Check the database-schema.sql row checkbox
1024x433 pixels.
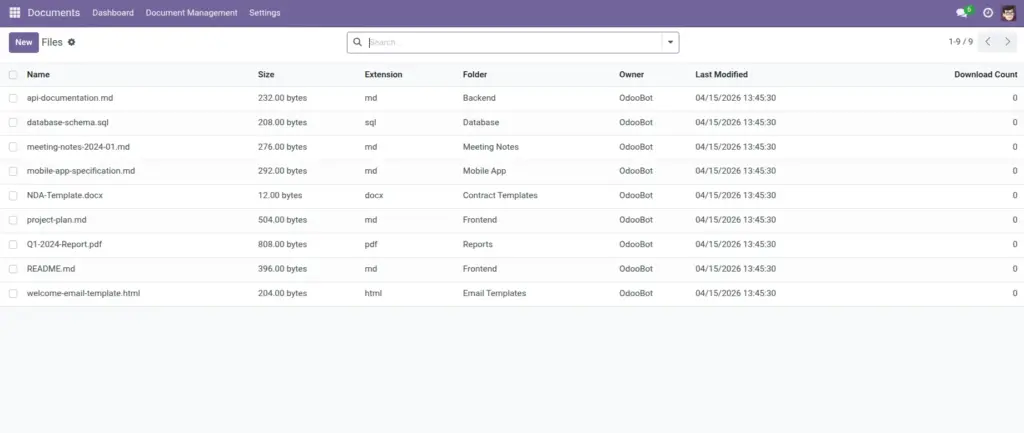tap(13, 123)
